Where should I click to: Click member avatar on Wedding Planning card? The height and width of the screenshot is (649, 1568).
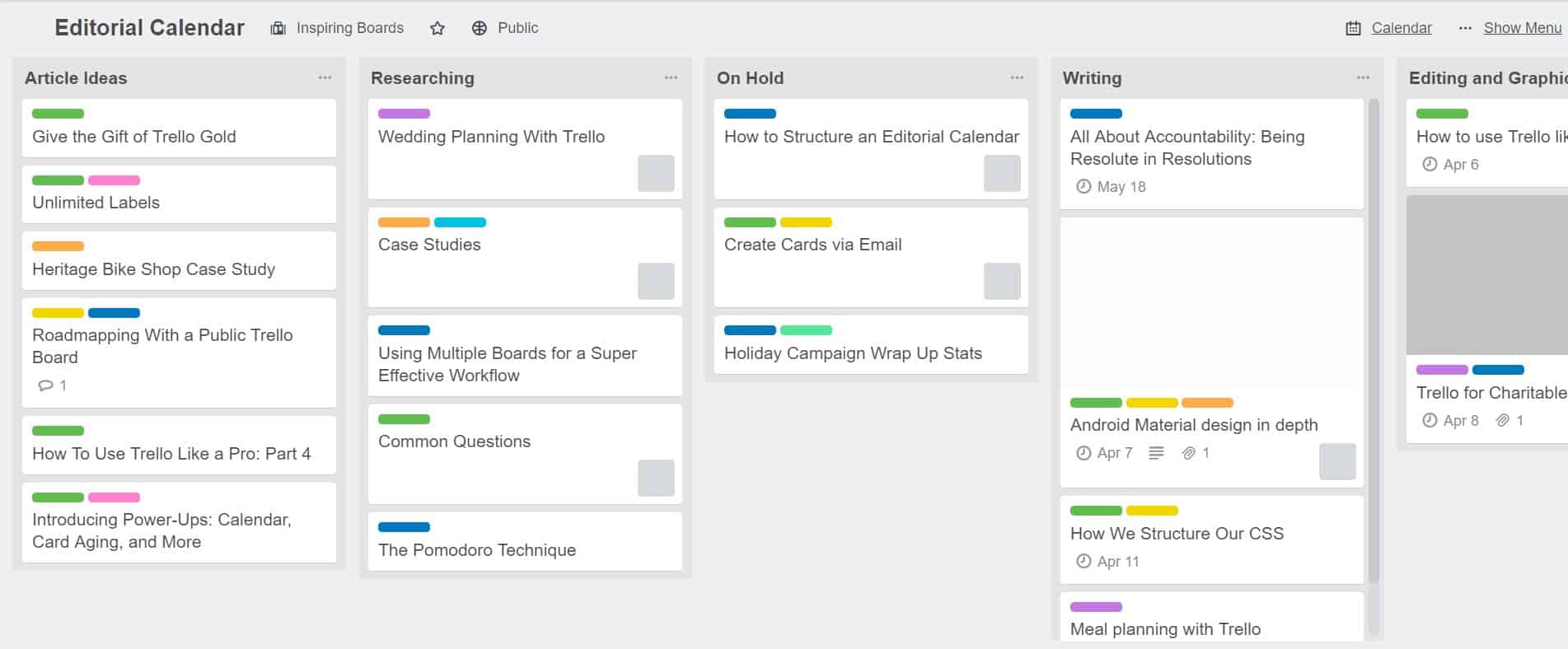pos(656,174)
